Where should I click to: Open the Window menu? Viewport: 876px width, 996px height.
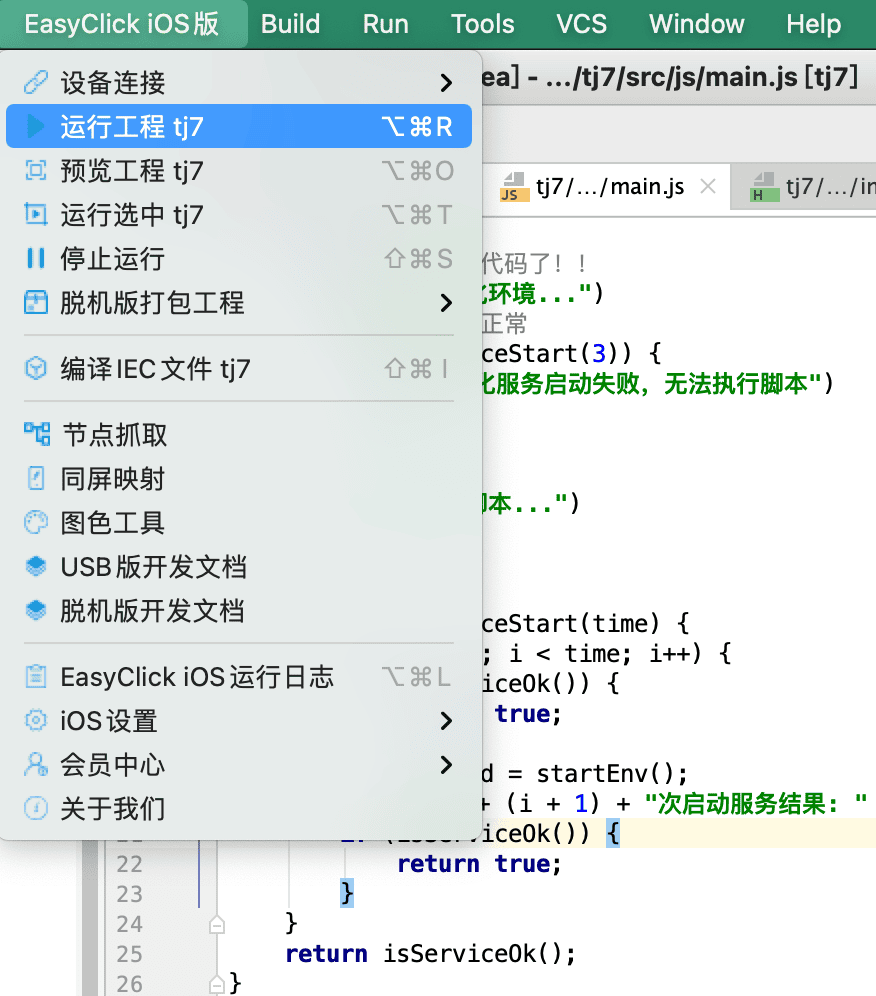click(x=696, y=24)
